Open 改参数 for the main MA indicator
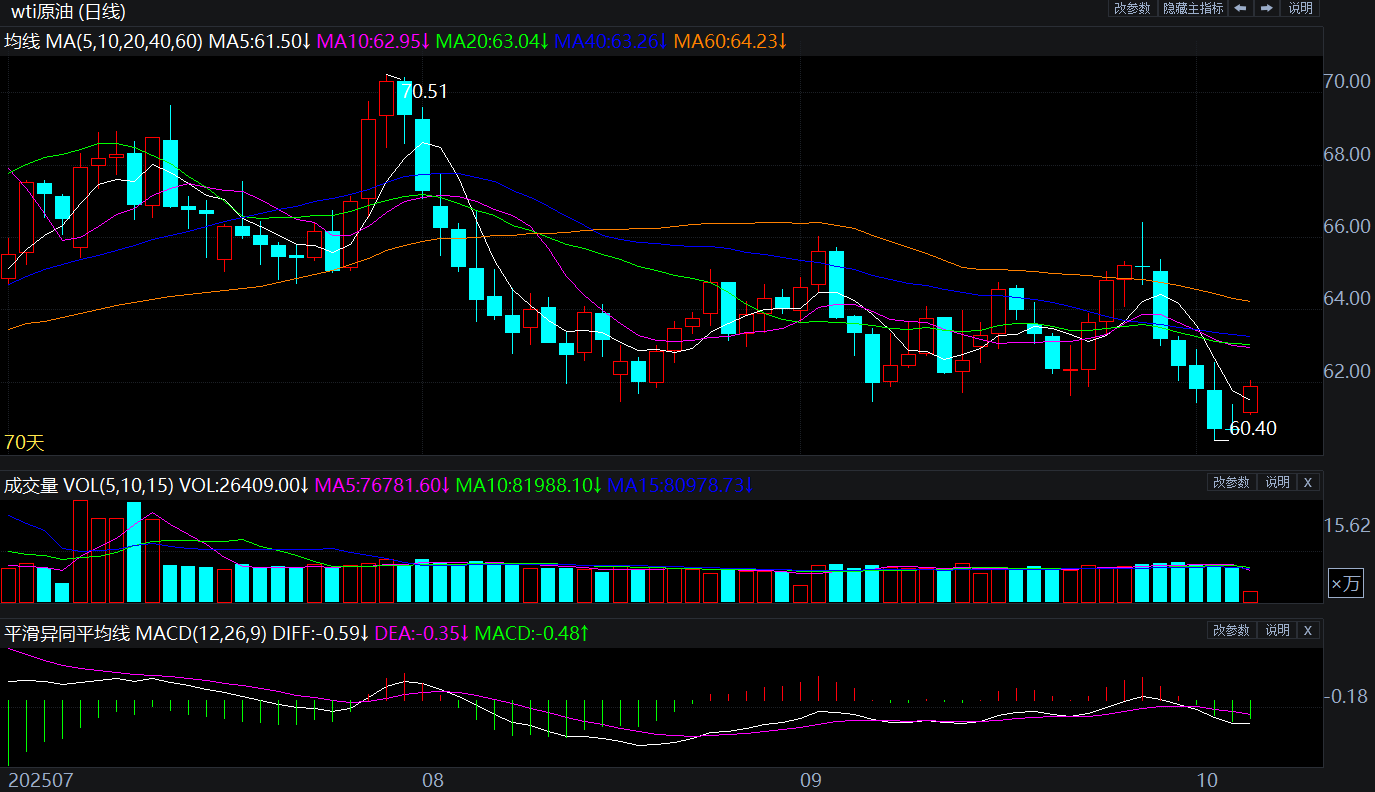Image resolution: width=1375 pixels, height=792 pixels. click(x=1132, y=8)
